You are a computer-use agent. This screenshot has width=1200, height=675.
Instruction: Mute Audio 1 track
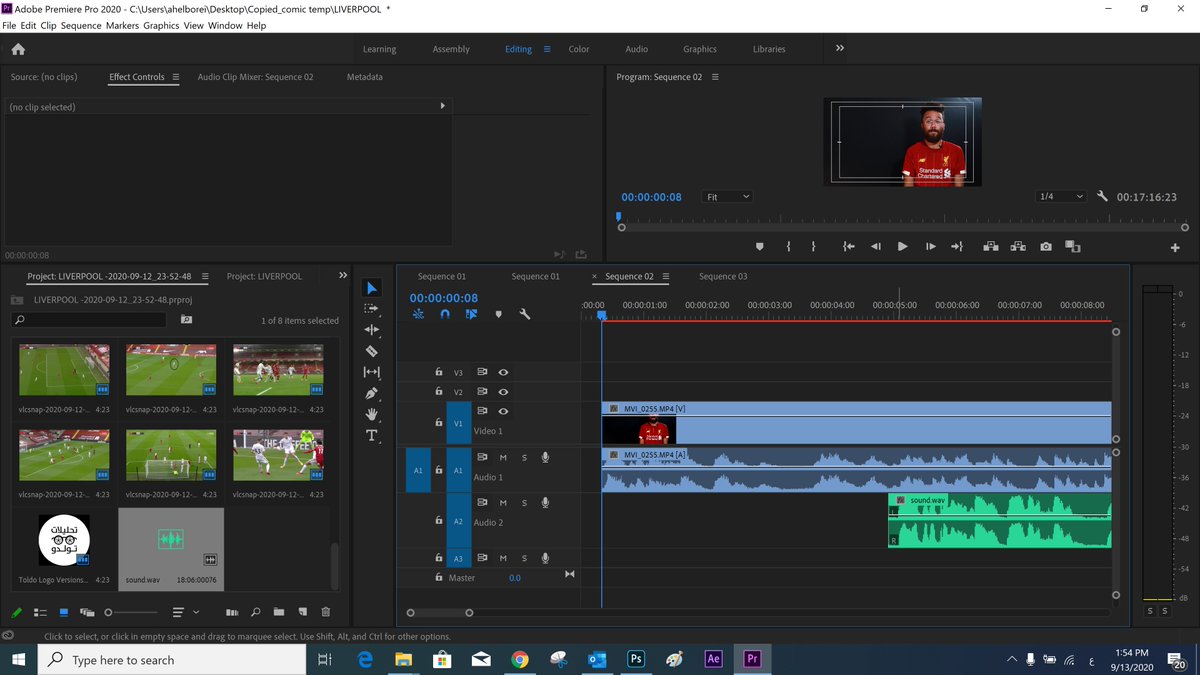click(x=503, y=458)
